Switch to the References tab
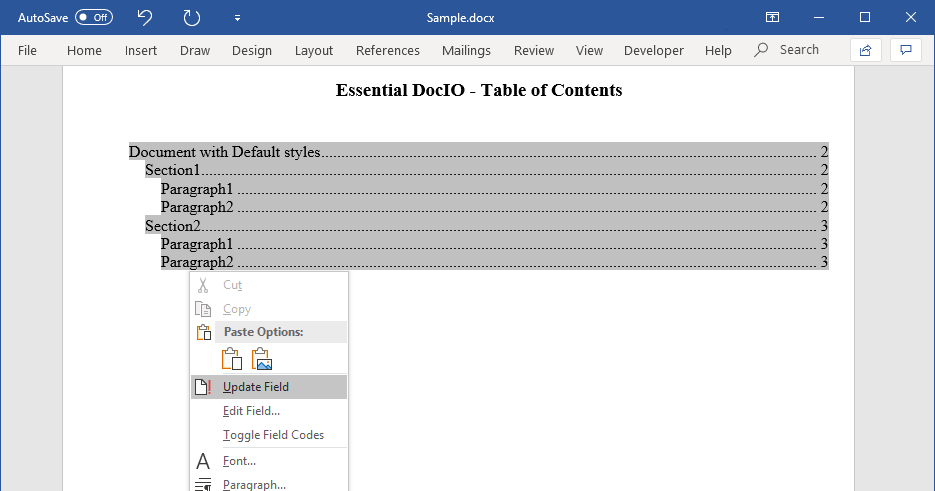Screen dimensions: 935x491 point(387,50)
